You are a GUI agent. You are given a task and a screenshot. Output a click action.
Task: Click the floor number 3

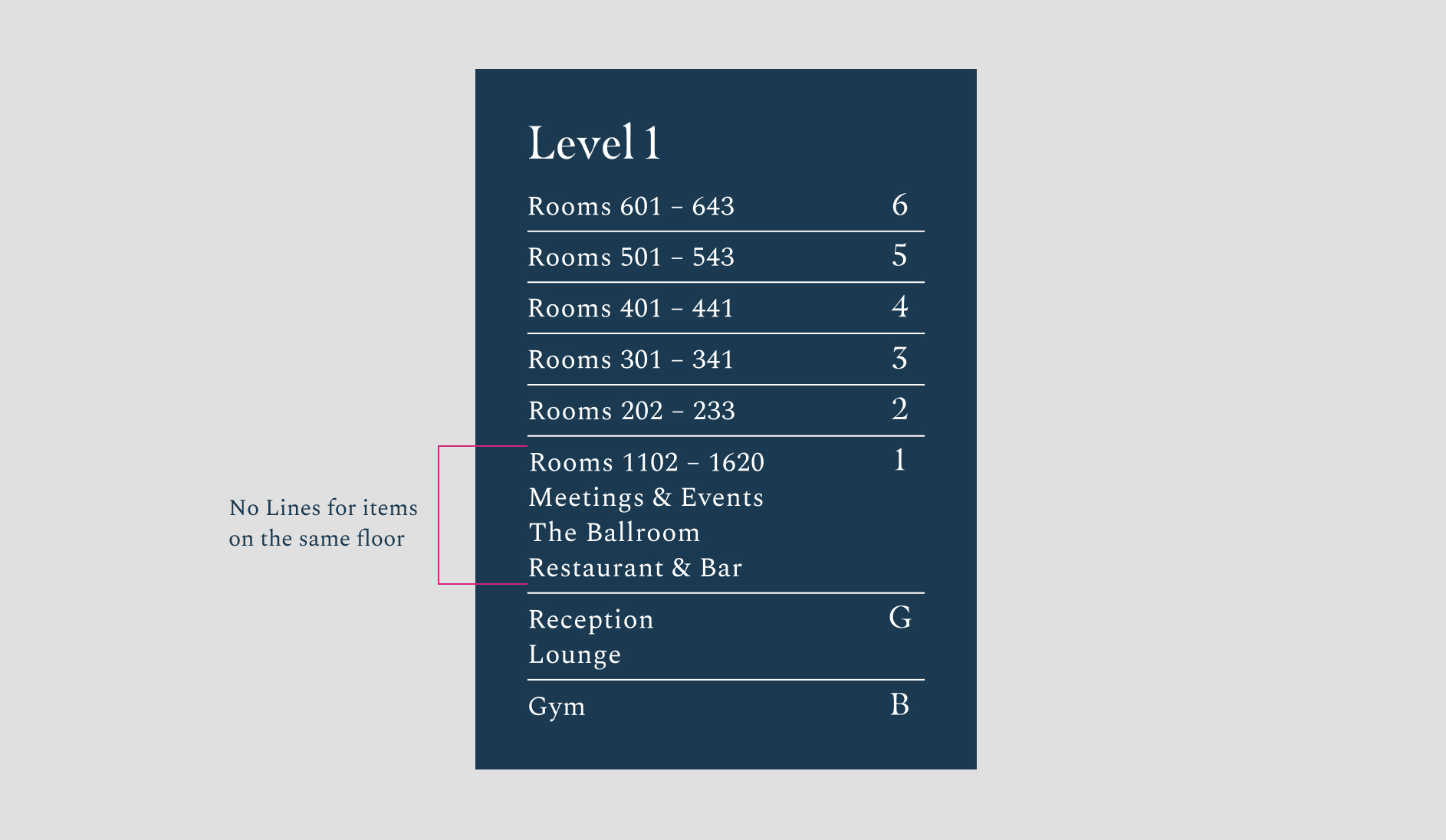899,359
